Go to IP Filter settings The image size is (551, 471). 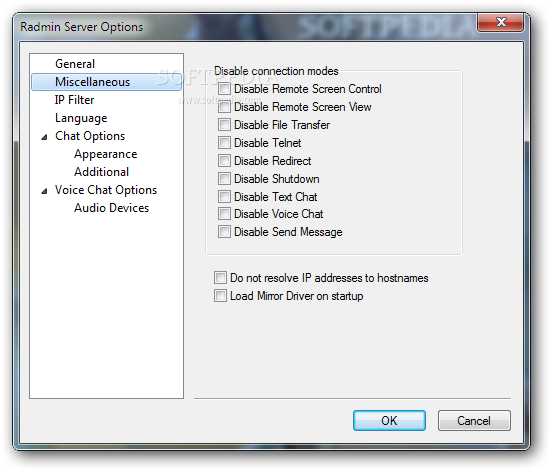[74, 100]
